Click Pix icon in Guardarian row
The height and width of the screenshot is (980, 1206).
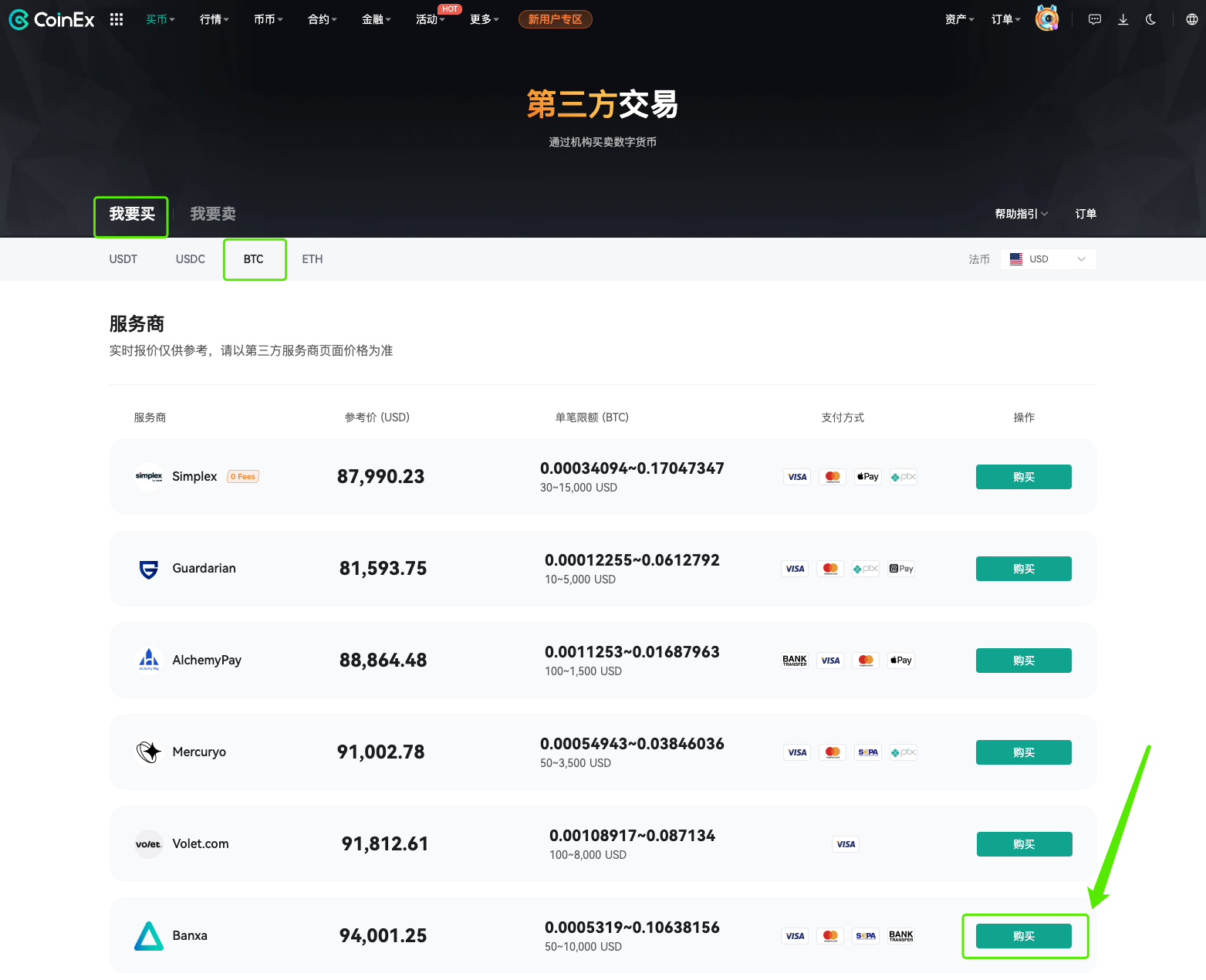click(x=866, y=569)
